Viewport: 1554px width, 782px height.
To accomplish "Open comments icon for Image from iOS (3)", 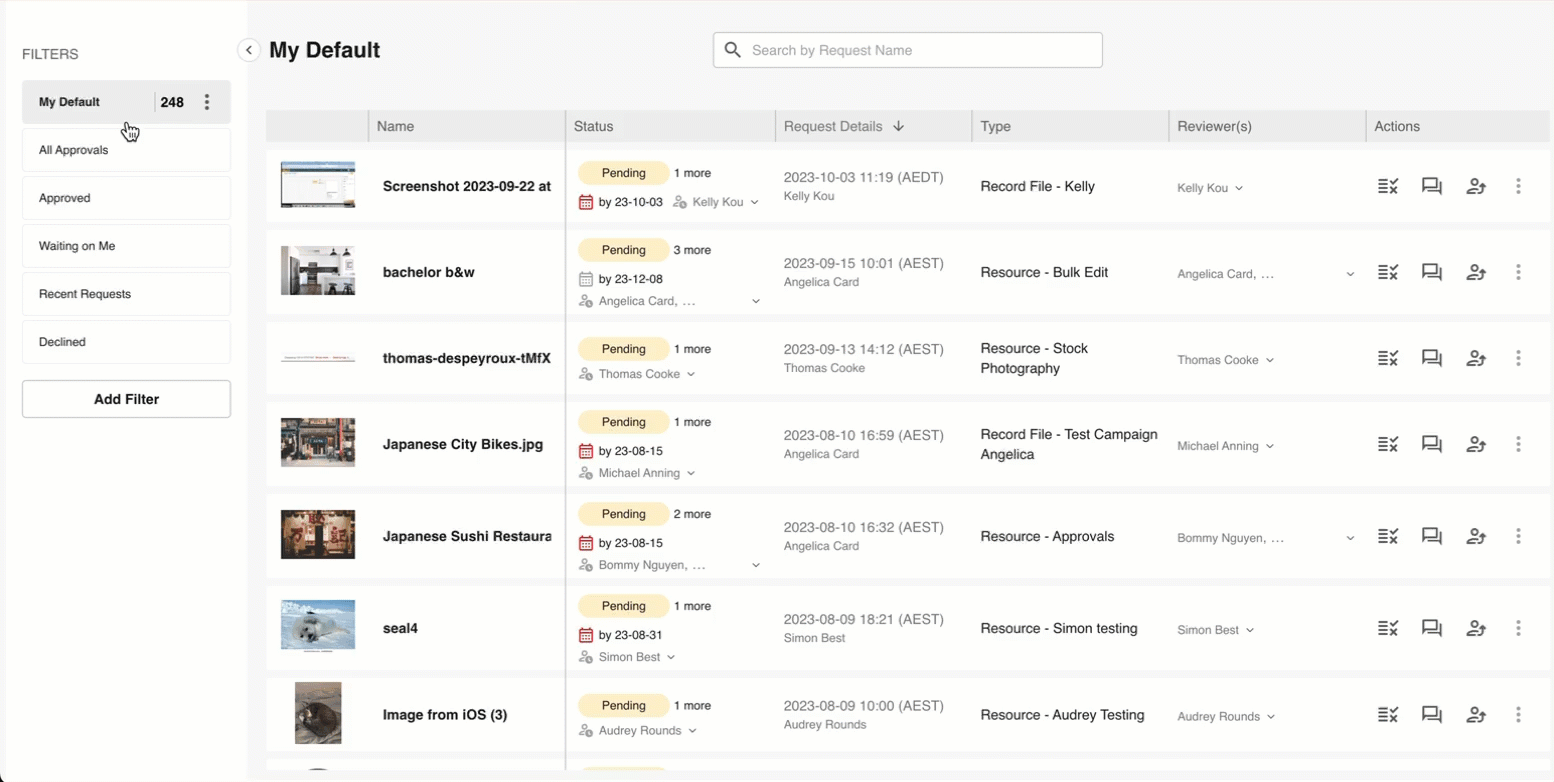I will (x=1431, y=714).
